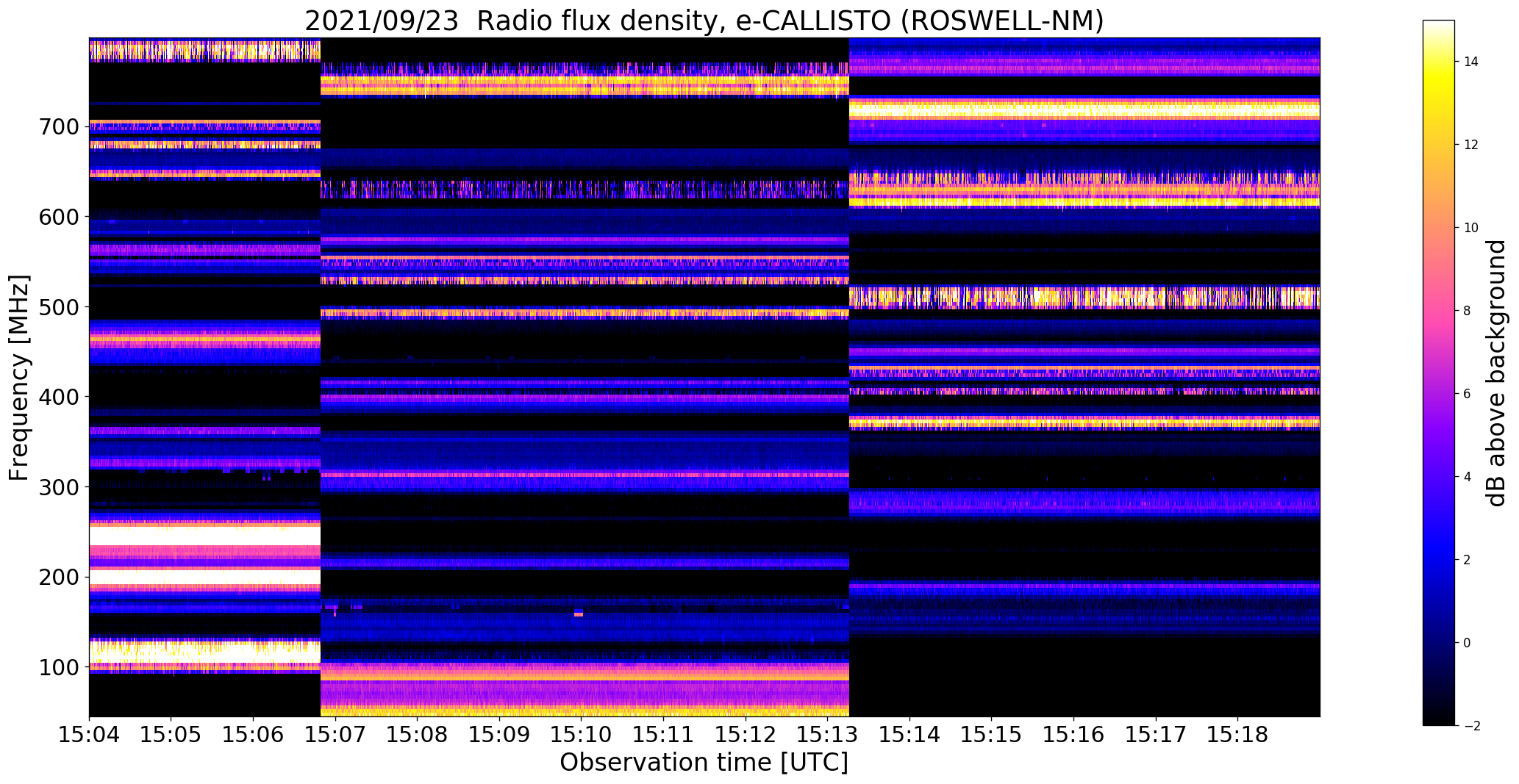Click the 15:04 time tick label

[x=89, y=735]
